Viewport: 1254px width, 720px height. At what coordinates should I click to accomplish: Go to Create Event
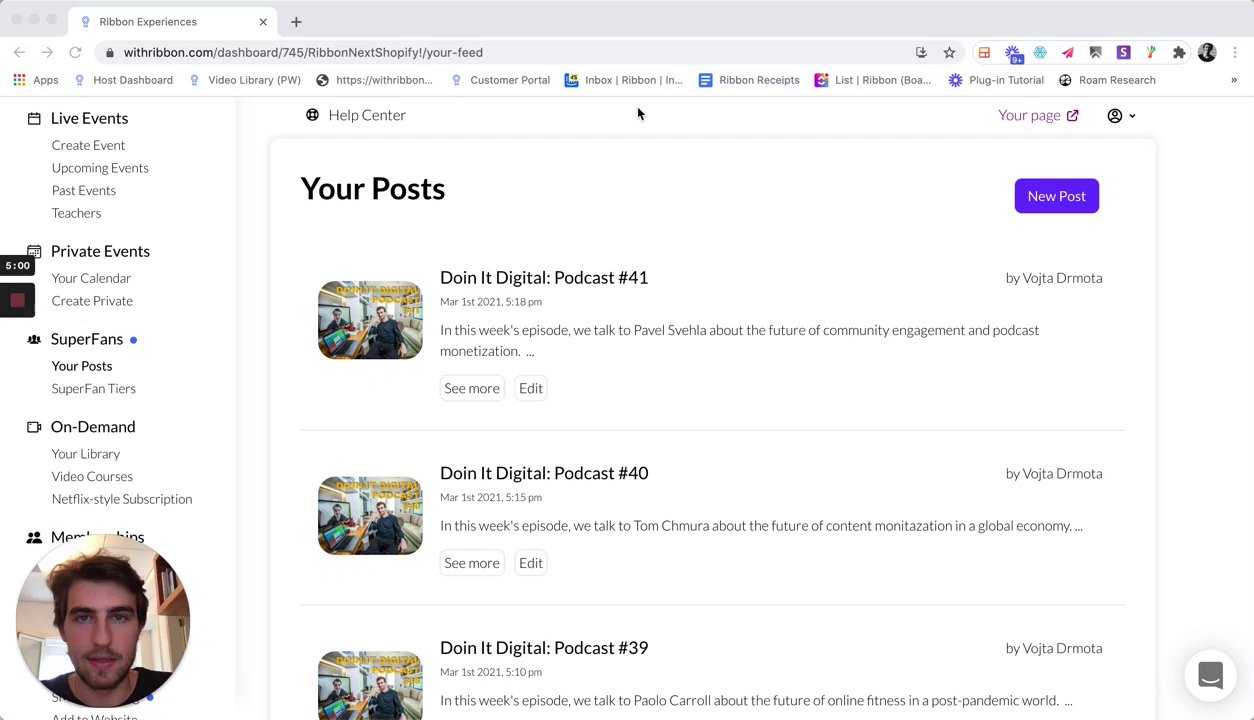click(x=88, y=145)
